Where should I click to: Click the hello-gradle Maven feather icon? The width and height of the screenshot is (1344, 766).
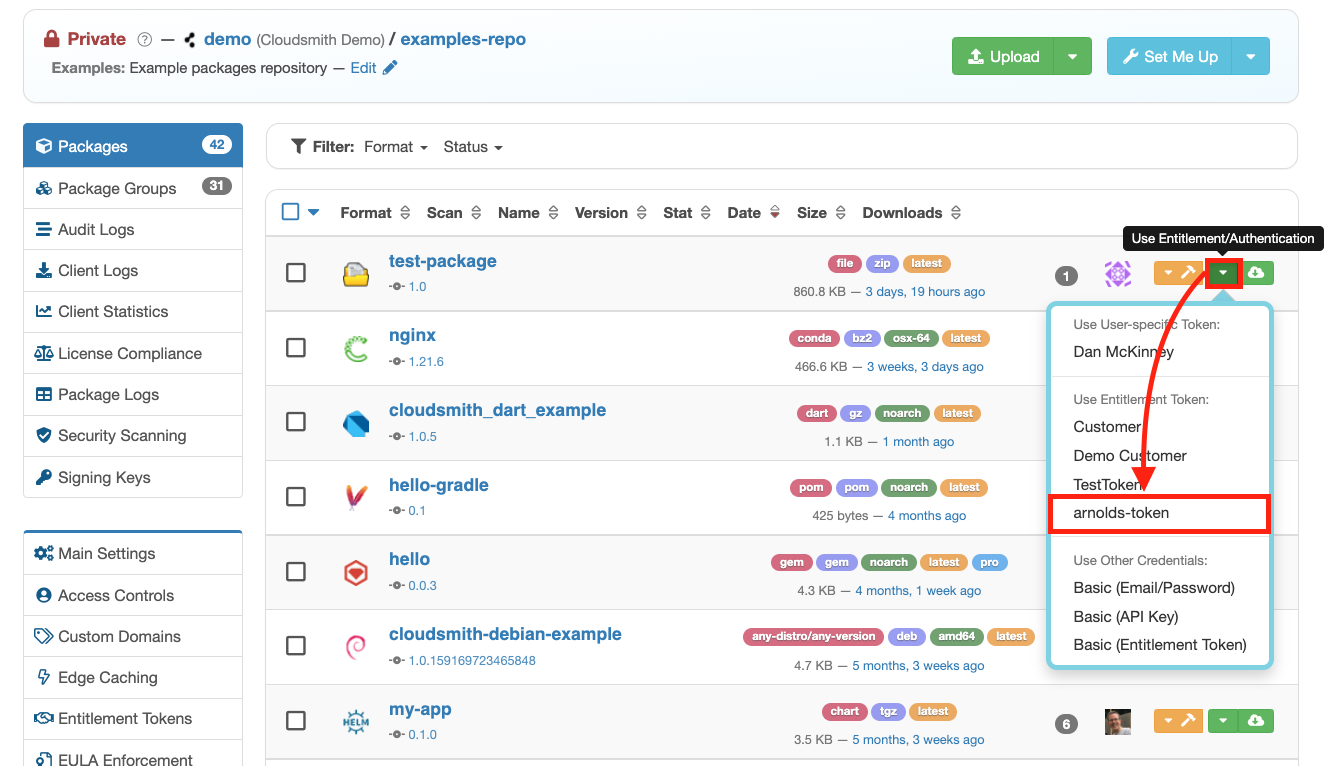(356, 497)
